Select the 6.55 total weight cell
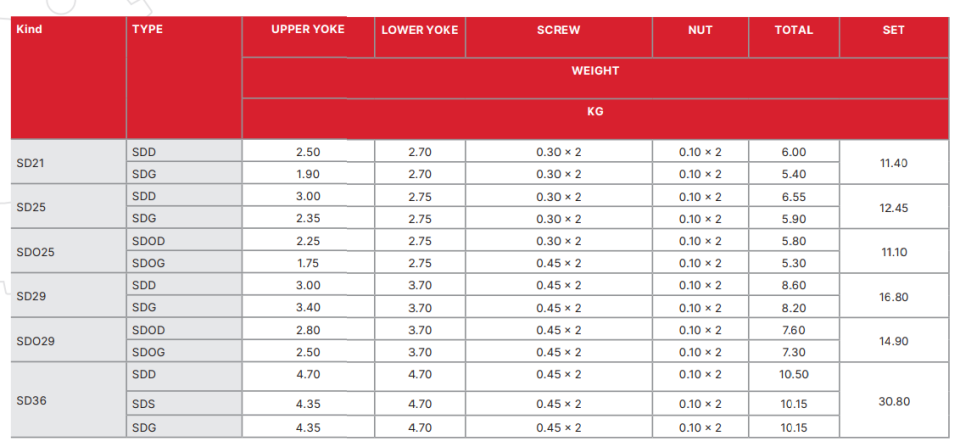The height and width of the screenshot is (447, 960). click(794, 197)
